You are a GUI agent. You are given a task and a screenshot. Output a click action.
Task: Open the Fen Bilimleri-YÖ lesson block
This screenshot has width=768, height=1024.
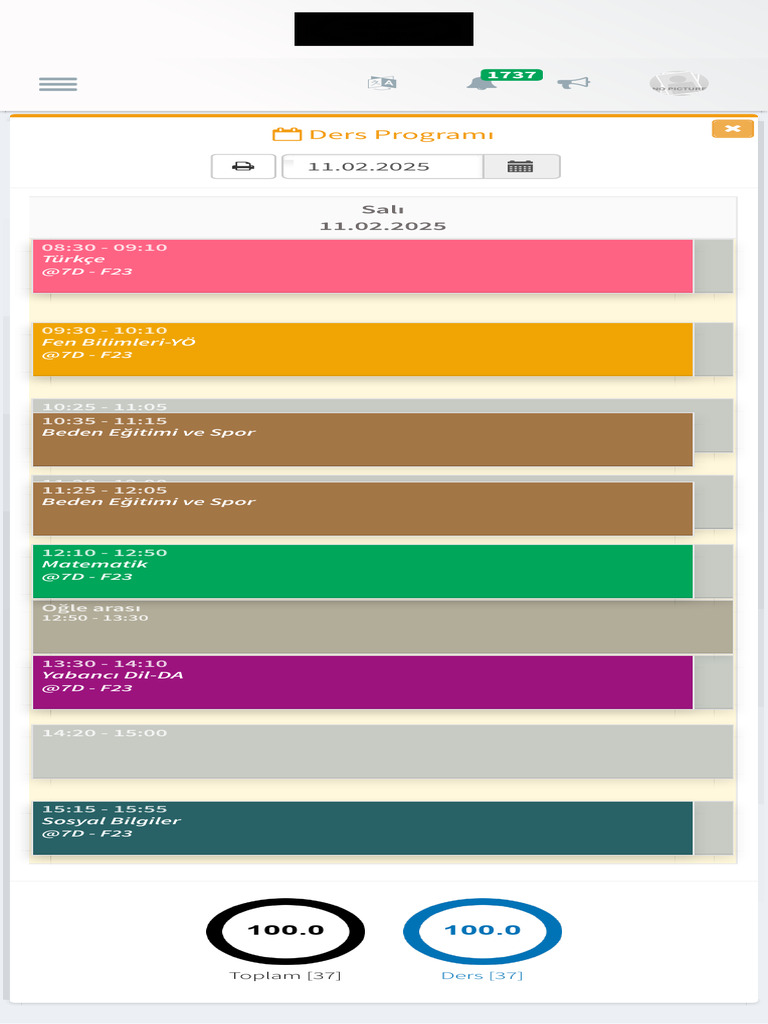[362, 349]
